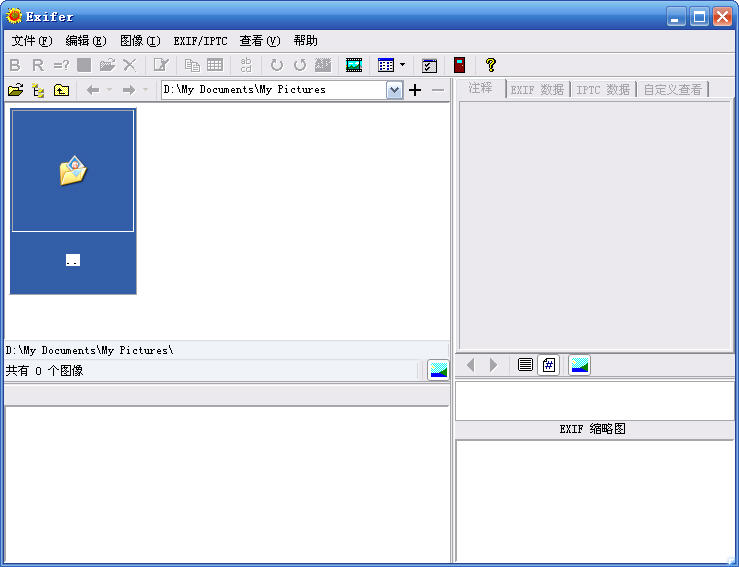739x567 pixels.
Task: Switch to the EXIF 数据 tab
Action: click(537, 90)
